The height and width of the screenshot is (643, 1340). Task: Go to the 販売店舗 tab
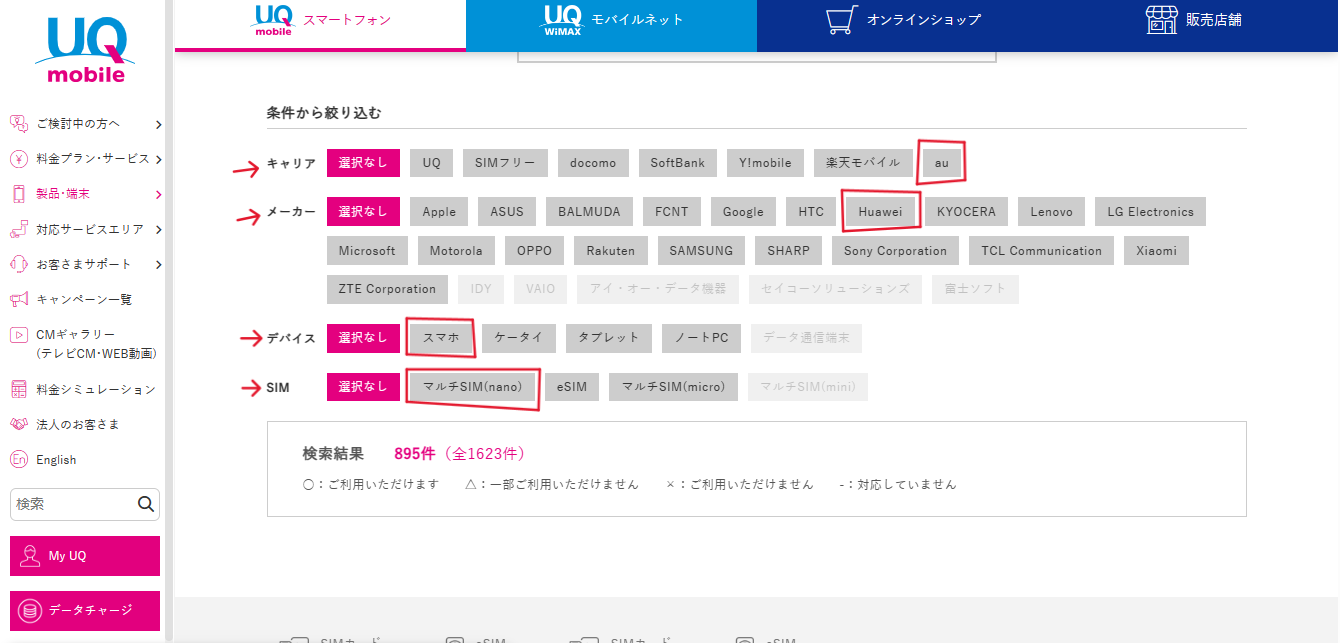tap(1194, 25)
